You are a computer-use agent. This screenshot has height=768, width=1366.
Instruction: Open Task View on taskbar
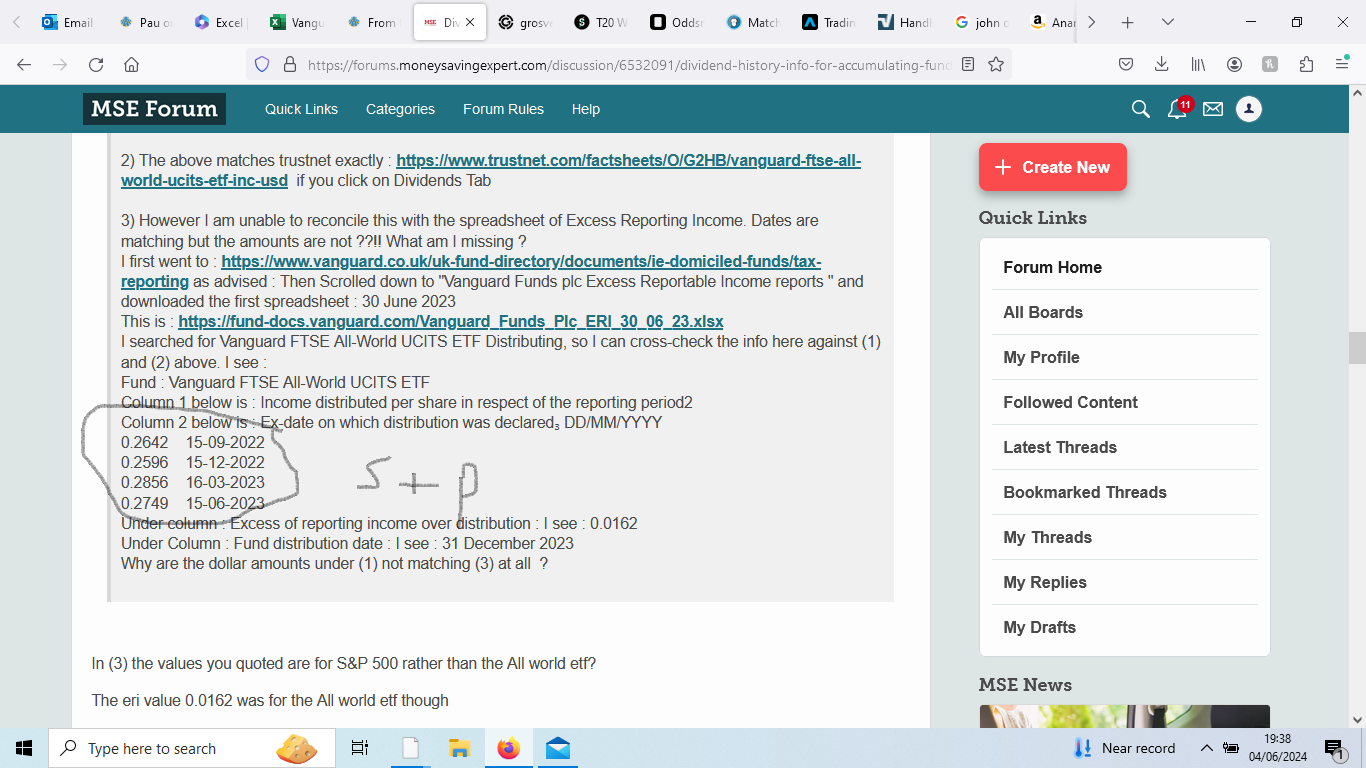coord(360,748)
